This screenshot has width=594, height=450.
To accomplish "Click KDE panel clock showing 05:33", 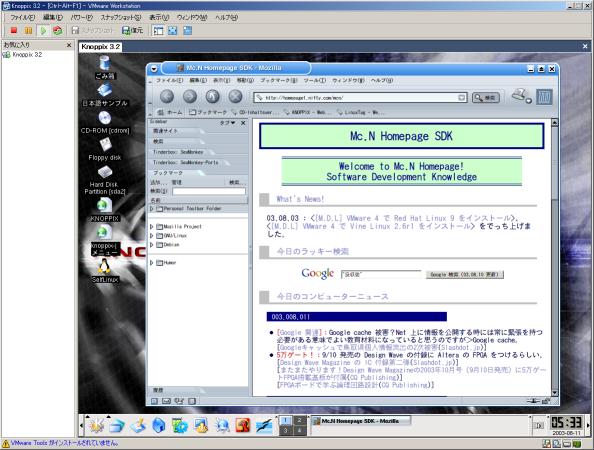I will tap(566, 422).
